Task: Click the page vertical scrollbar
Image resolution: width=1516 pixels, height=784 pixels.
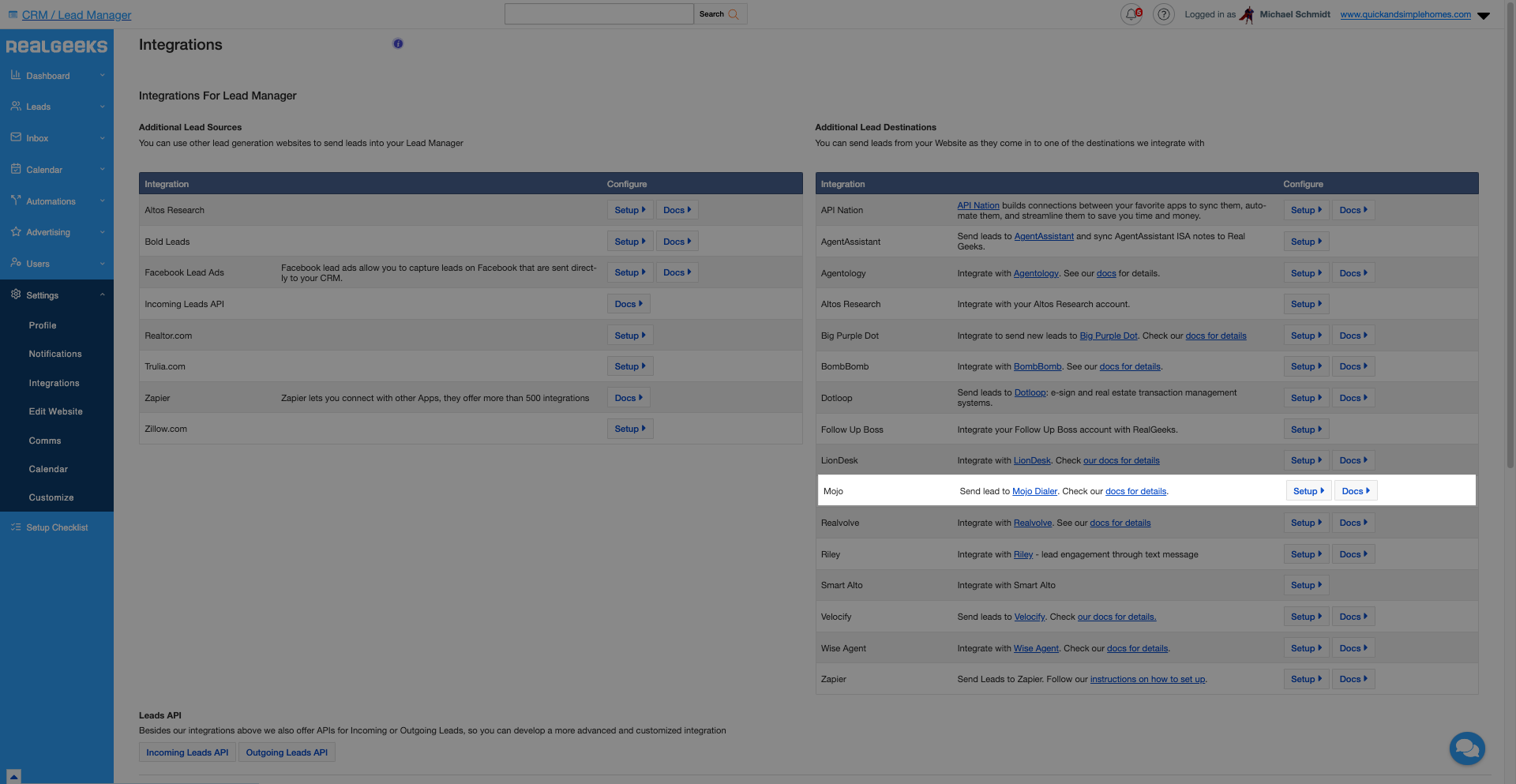Action: click(x=1510, y=237)
